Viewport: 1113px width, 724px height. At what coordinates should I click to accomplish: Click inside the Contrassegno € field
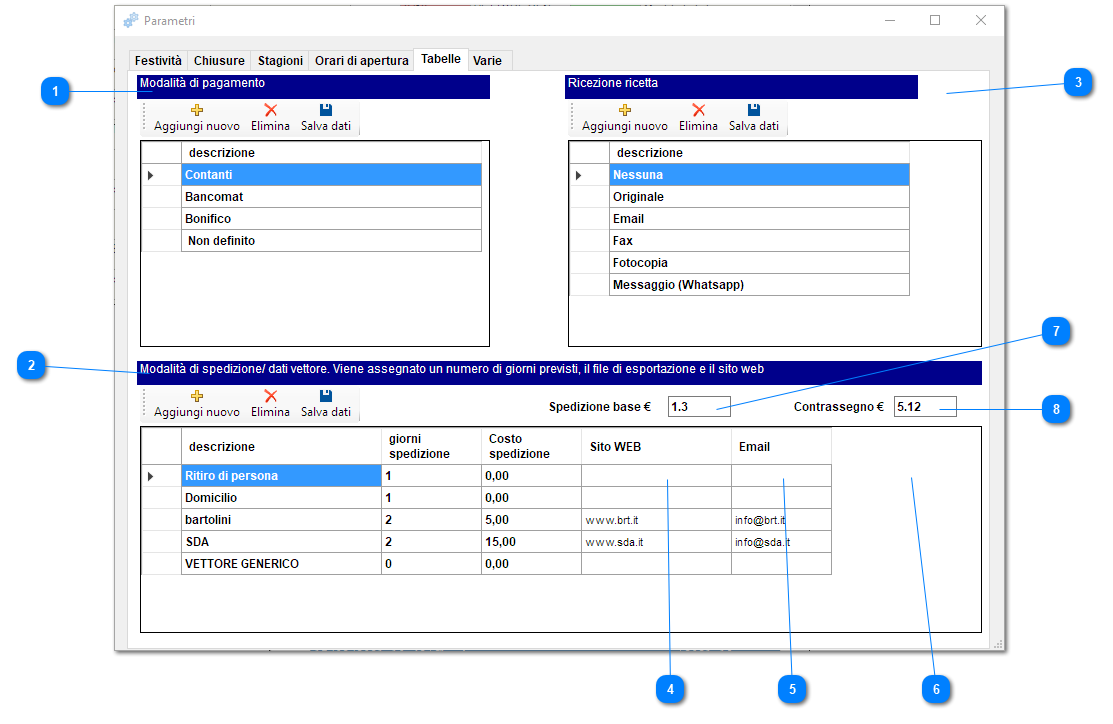tap(925, 407)
